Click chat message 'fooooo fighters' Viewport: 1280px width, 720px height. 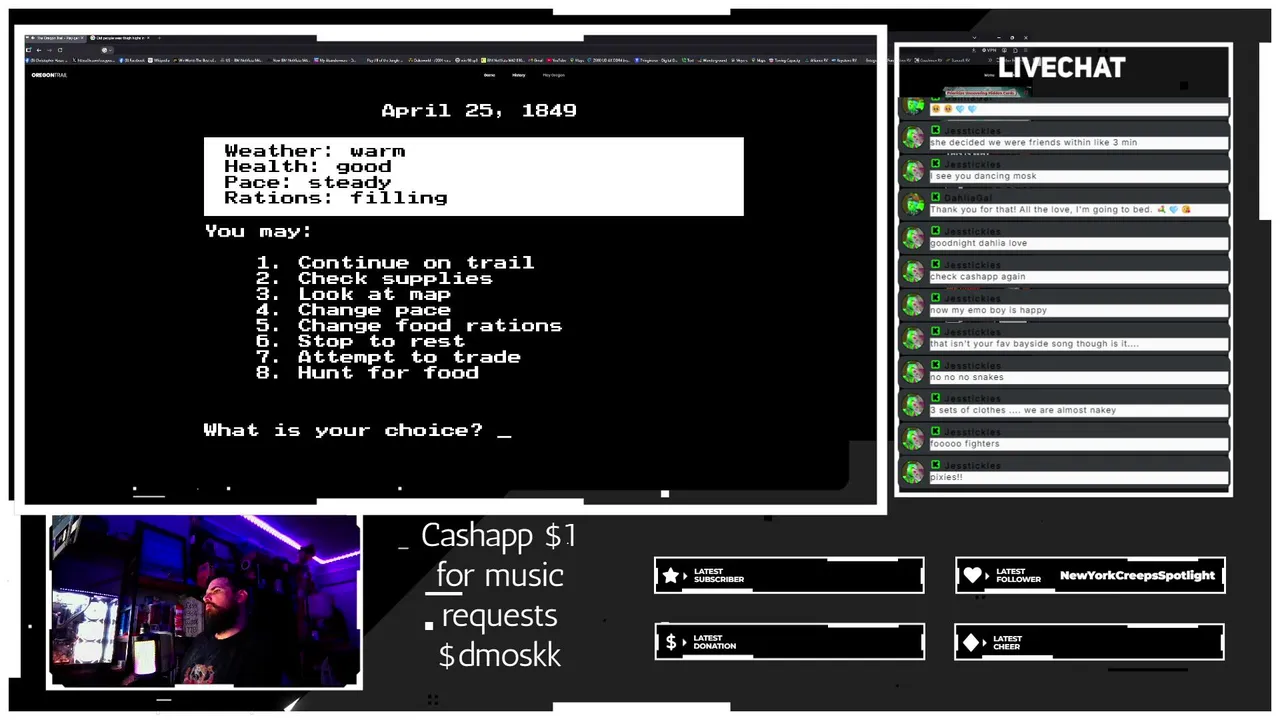[x=964, y=444]
